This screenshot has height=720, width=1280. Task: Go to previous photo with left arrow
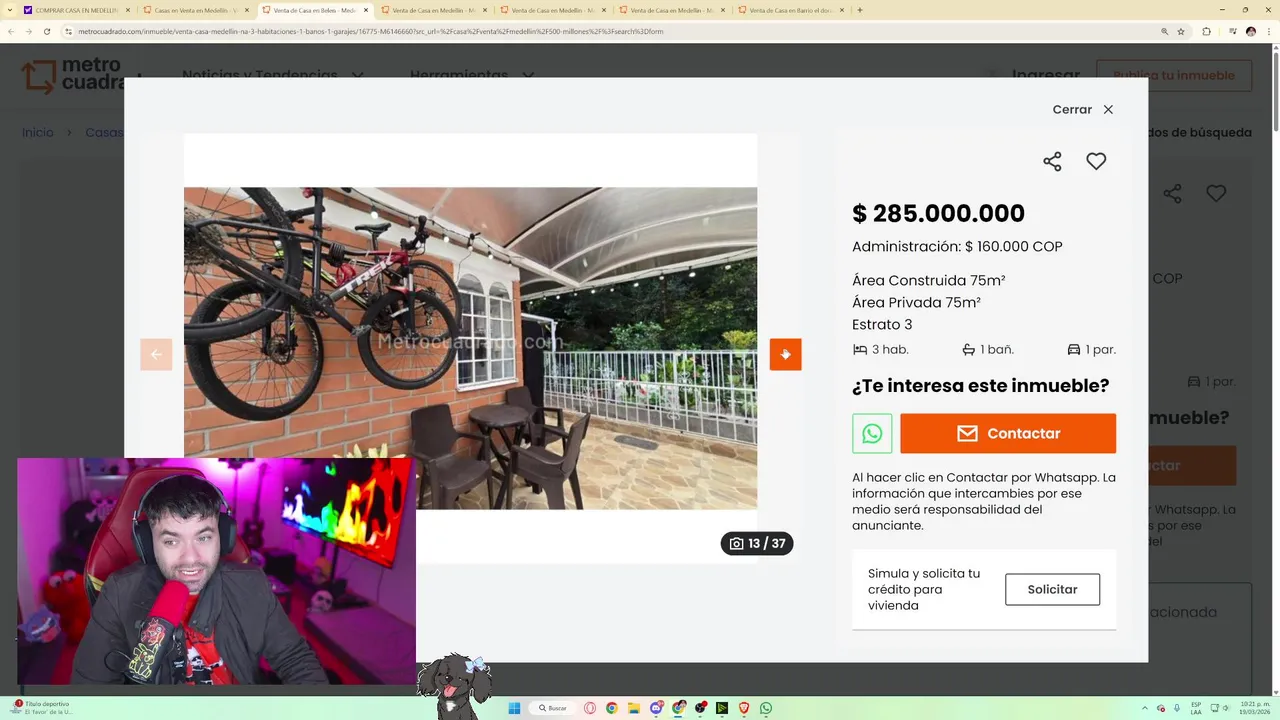(156, 354)
